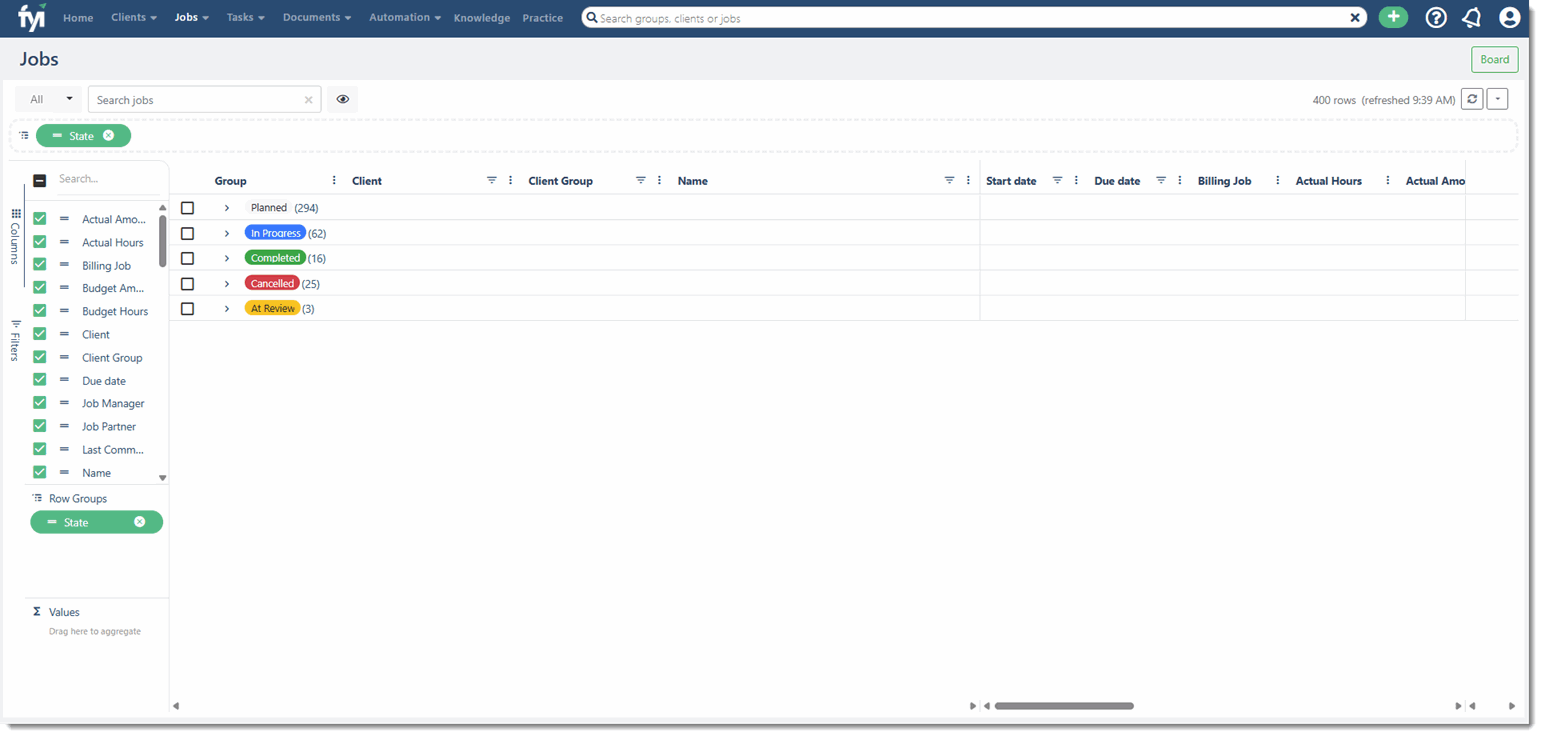Open the Jobs menu
This screenshot has height=736, width=1541.
point(191,18)
